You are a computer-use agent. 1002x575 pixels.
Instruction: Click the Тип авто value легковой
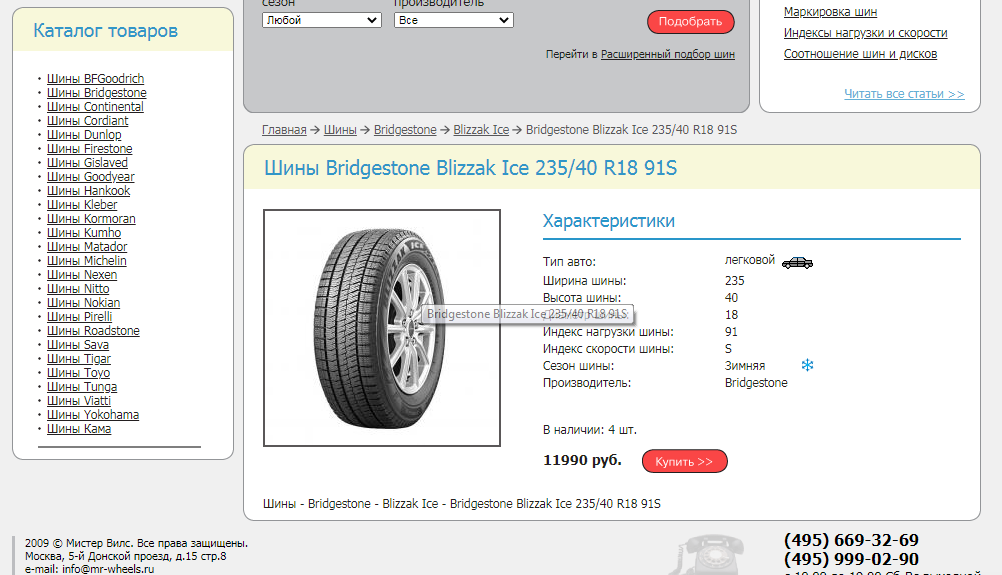(x=750, y=260)
